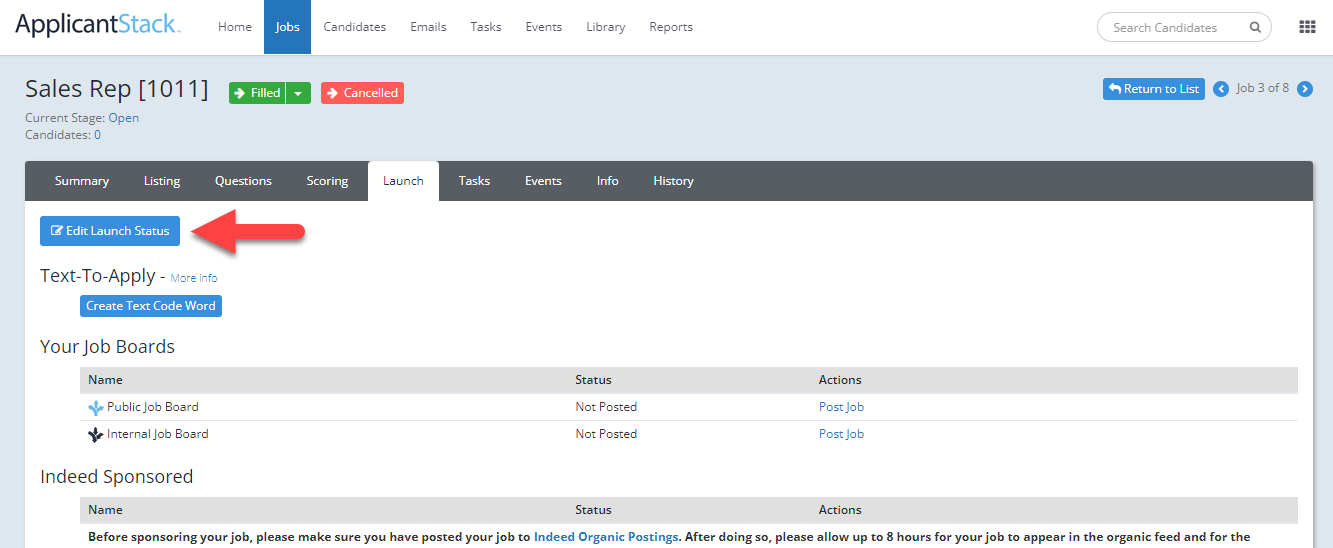Open the Home menu

[235, 27]
